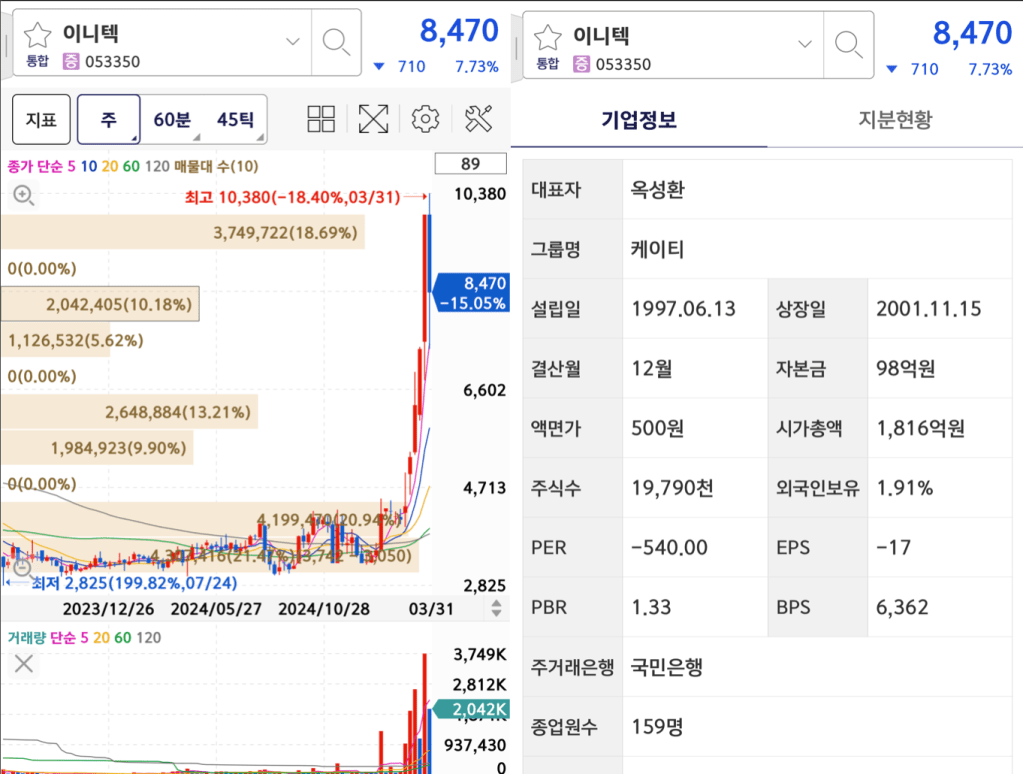Expand the left panel stock selector dropdown
1023x774 pixels.
pos(293,42)
